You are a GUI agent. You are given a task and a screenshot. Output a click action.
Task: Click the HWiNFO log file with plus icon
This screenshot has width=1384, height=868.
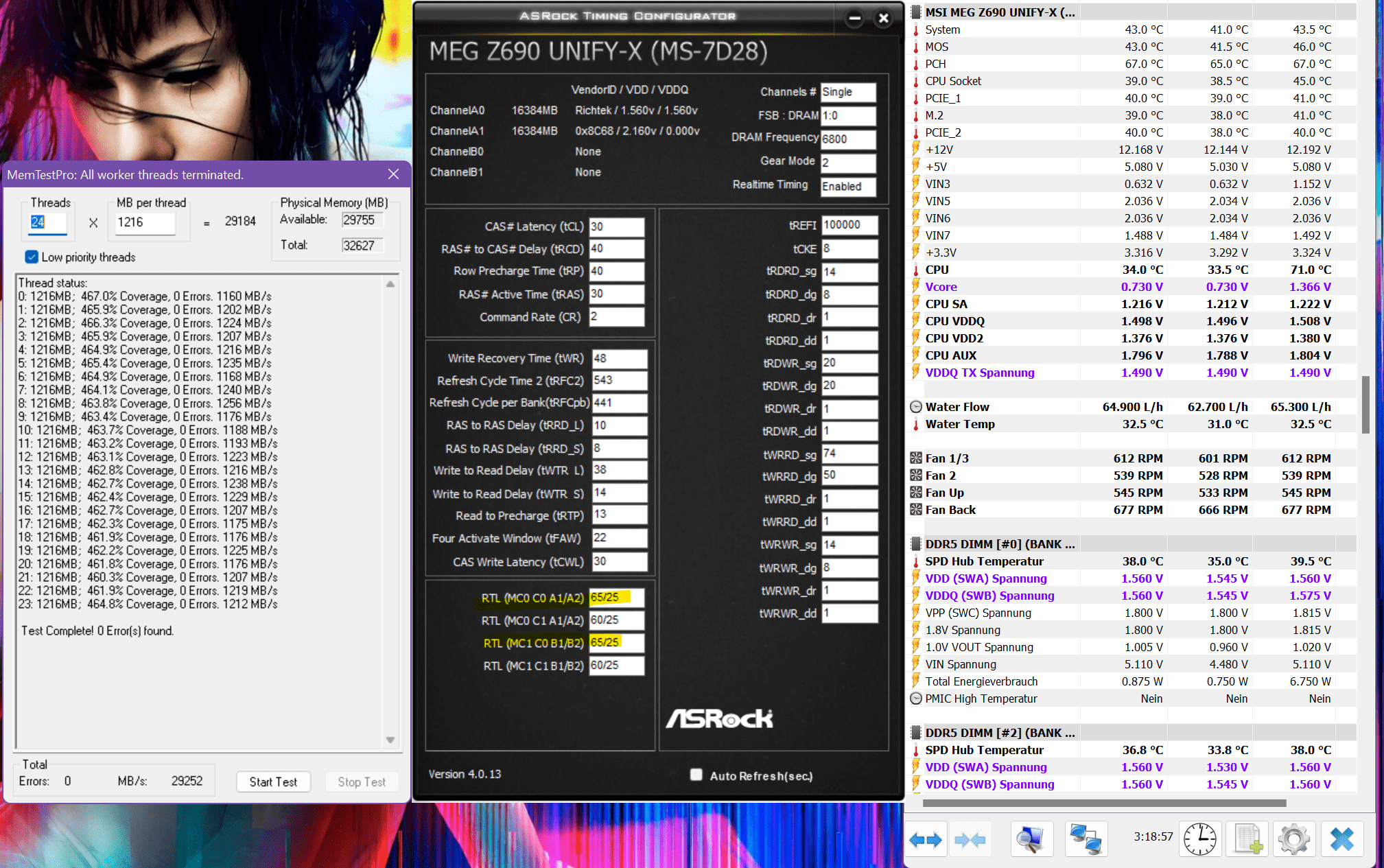point(1247,839)
